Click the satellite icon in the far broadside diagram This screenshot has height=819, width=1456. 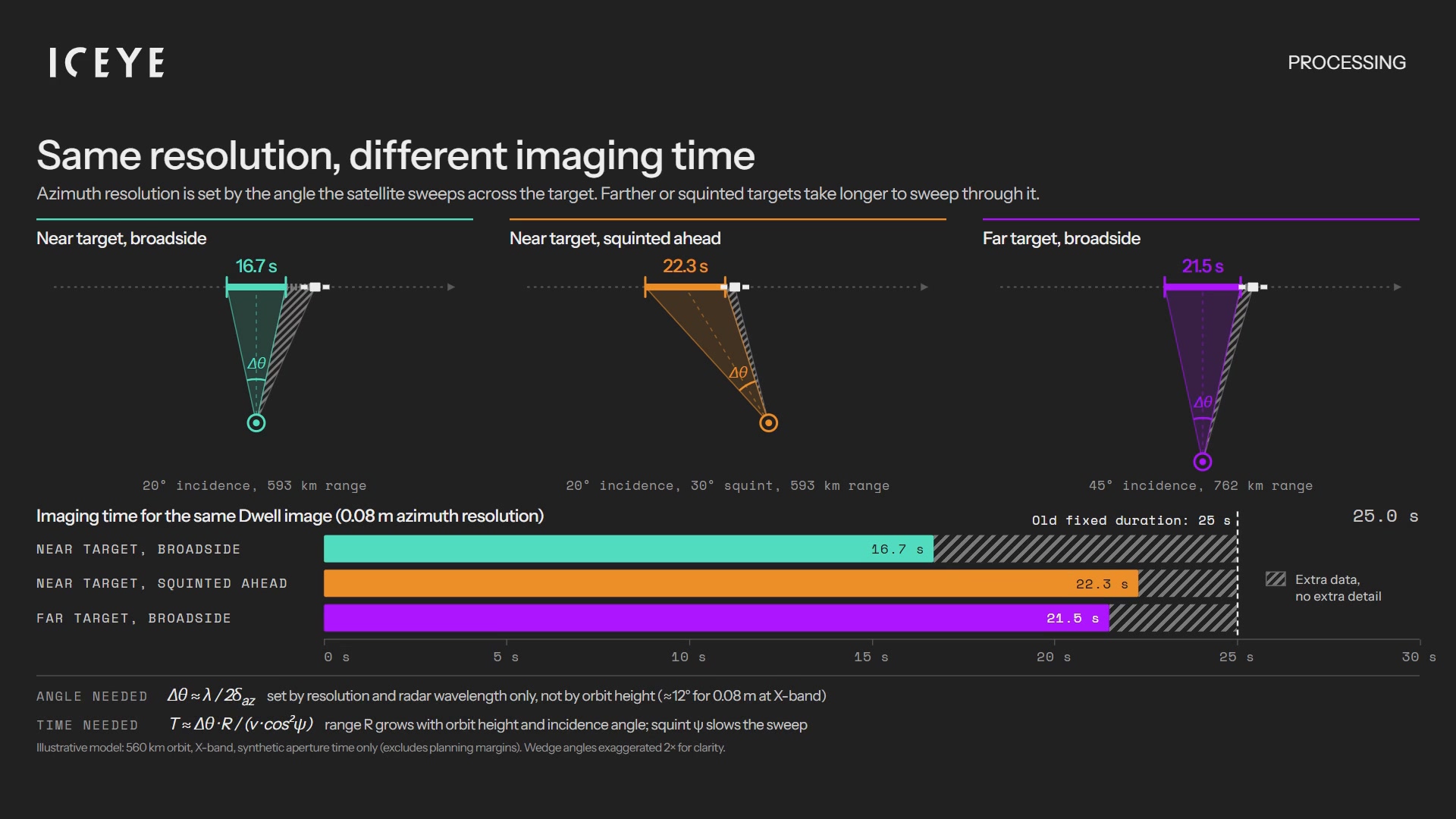(x=1253, y=287)
